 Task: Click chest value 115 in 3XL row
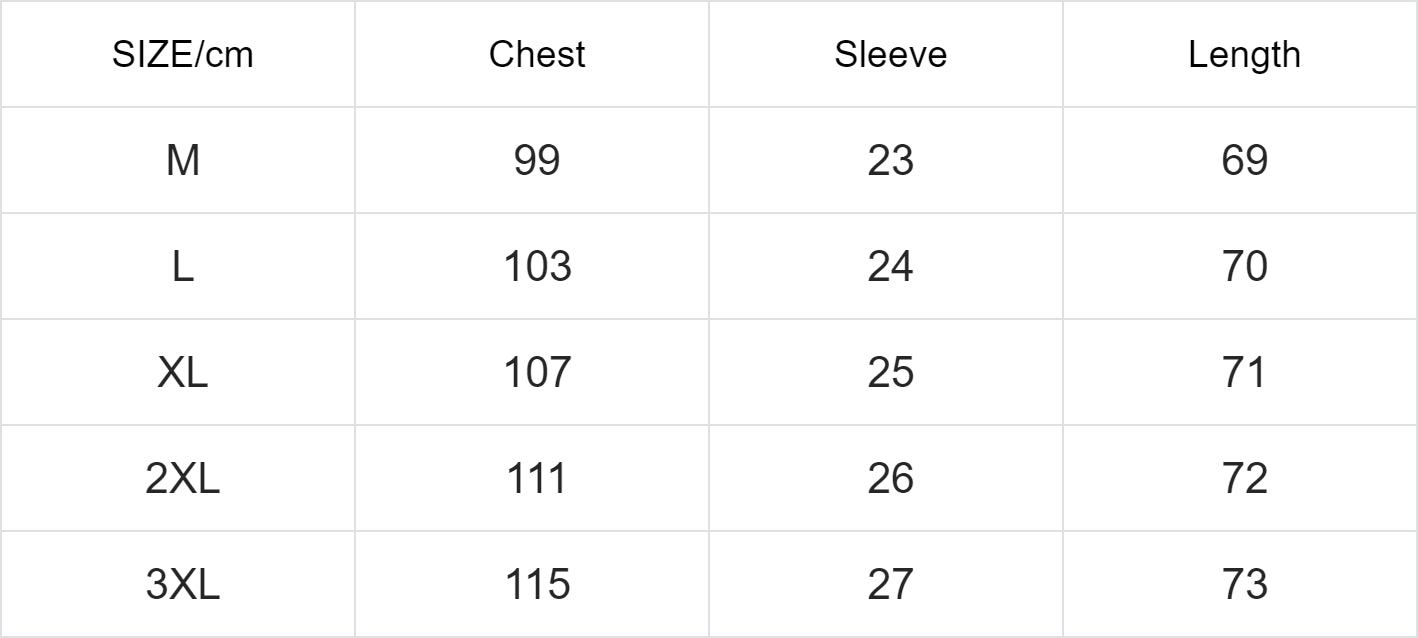coord(537,585)
